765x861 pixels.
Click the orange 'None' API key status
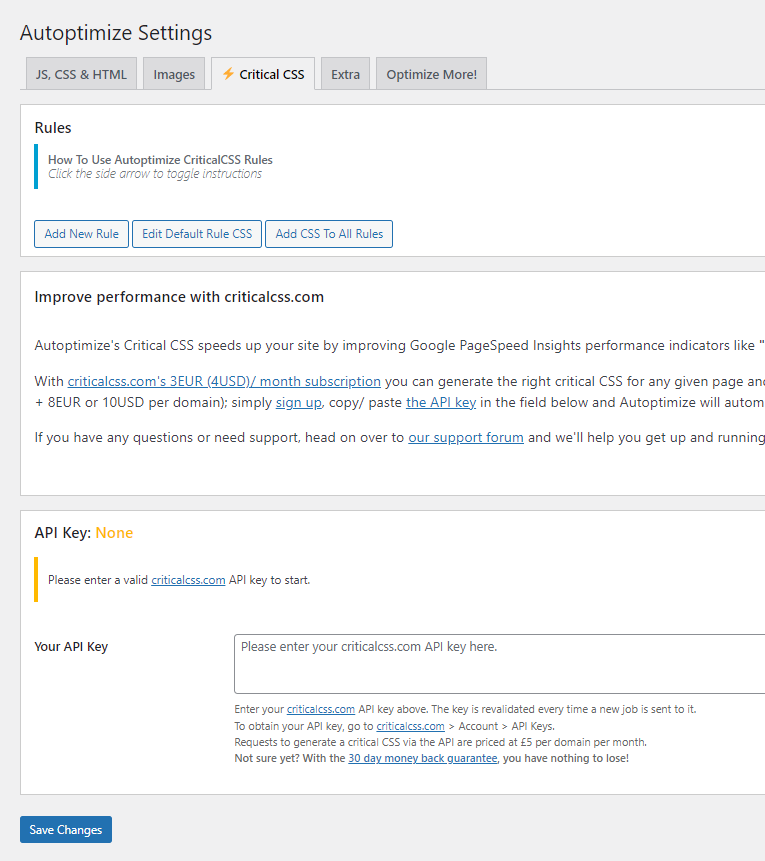[x=114, y=533]
